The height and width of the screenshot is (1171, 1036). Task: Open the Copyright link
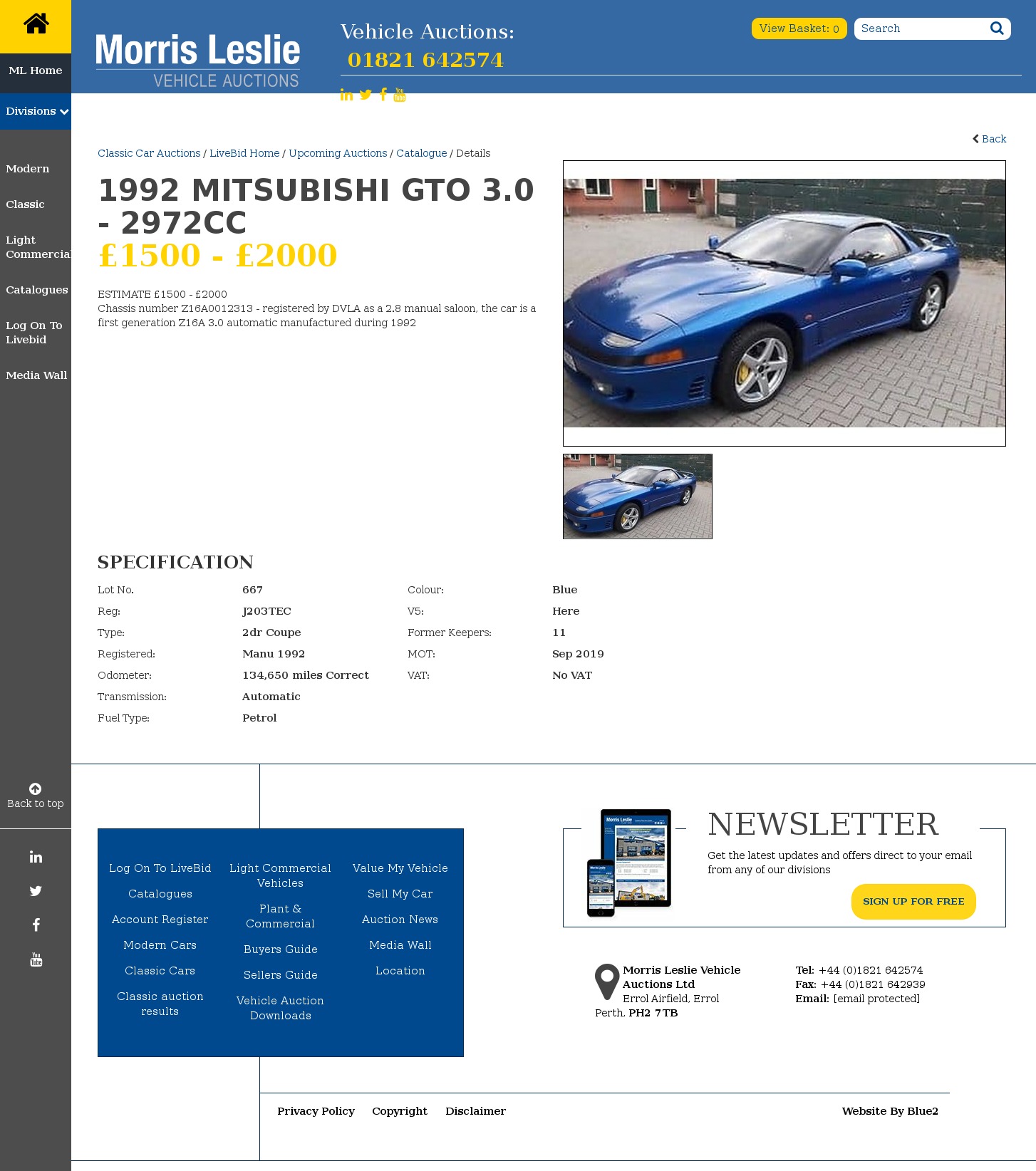400,1111
